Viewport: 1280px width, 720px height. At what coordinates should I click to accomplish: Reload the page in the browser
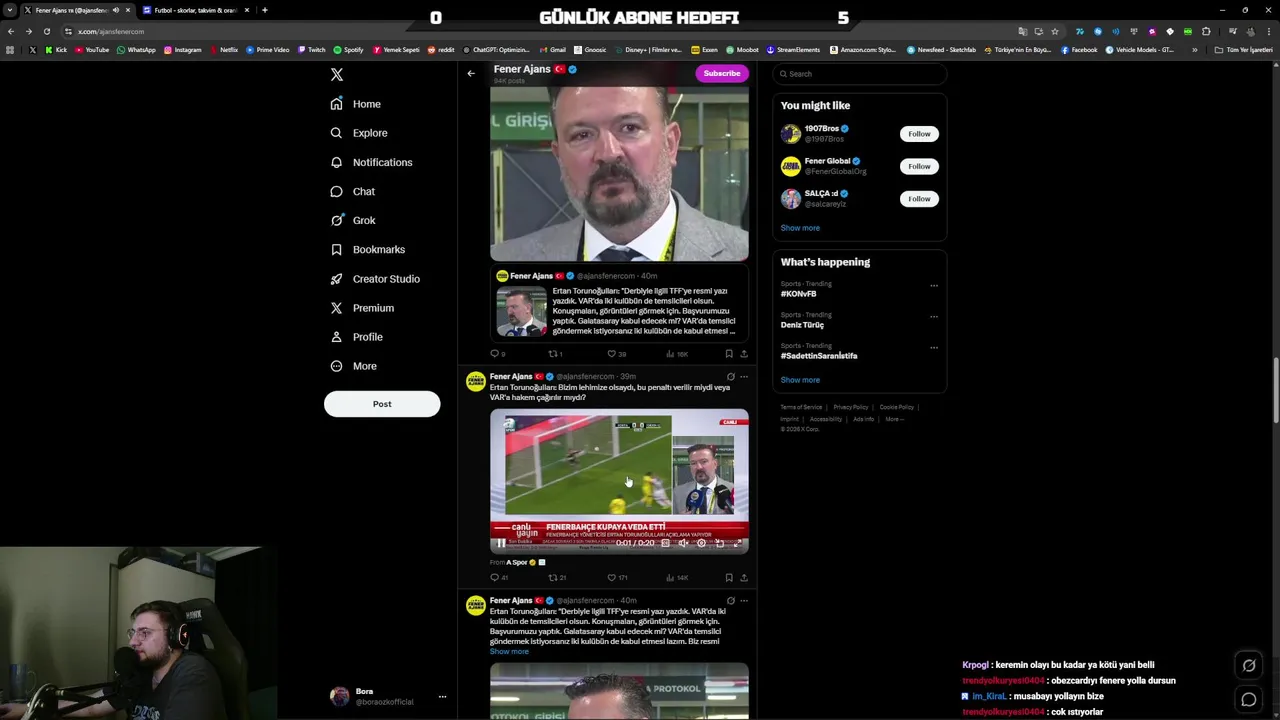coord(46,31)
